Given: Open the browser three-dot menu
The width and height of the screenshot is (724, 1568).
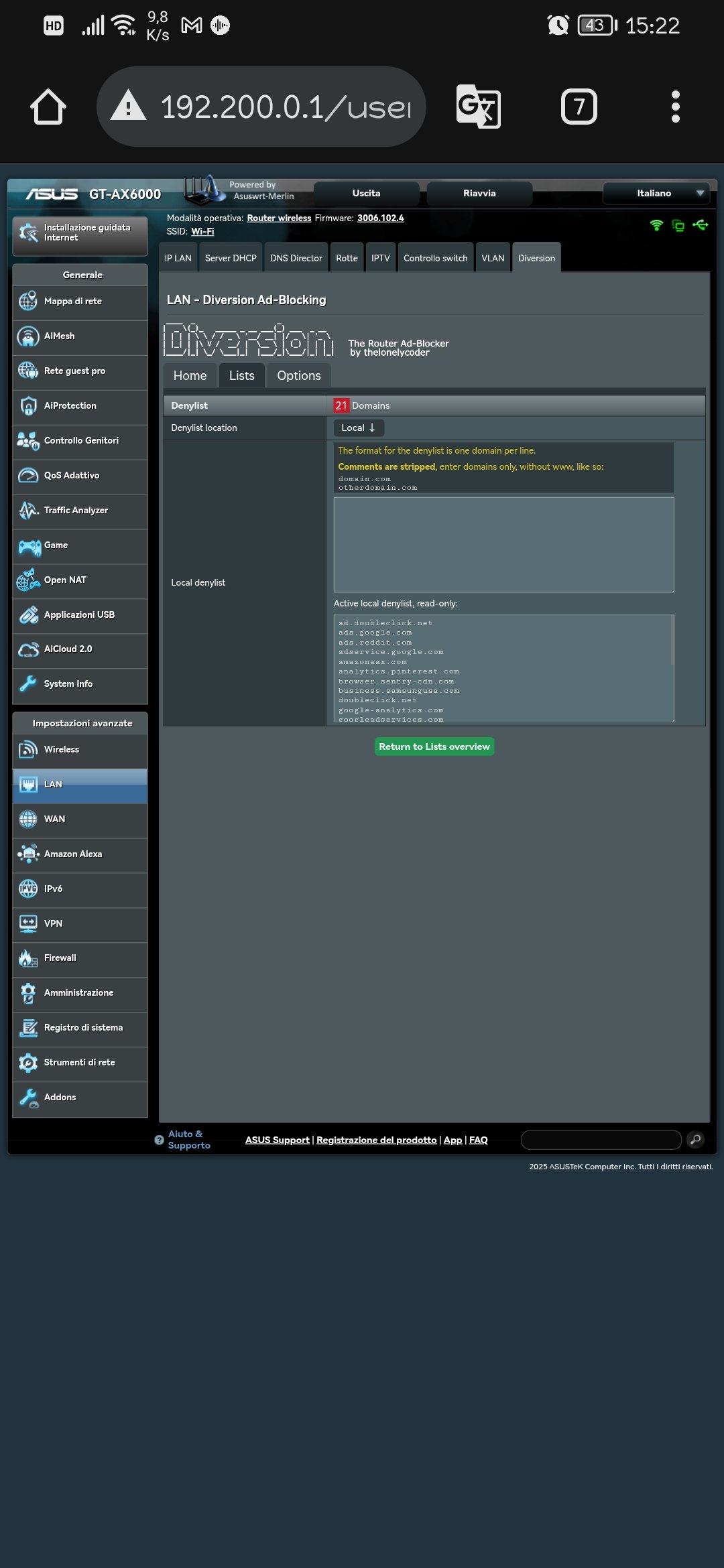Looking at the screenshot, I should [x=676, y=107].
